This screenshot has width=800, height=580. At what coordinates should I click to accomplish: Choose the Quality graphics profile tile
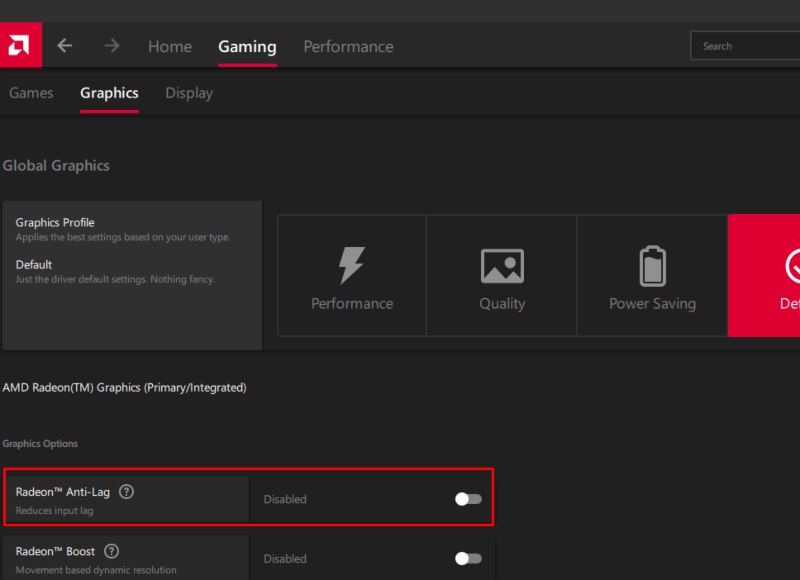tap(502, 275)
